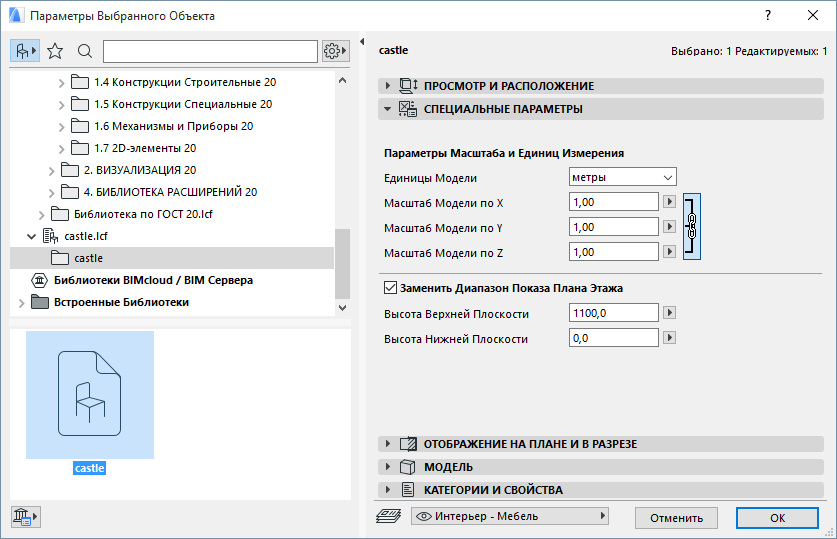
Task: Click the library tree scroll down arrow
Action: pyautogui.click(x=343, y=308)
